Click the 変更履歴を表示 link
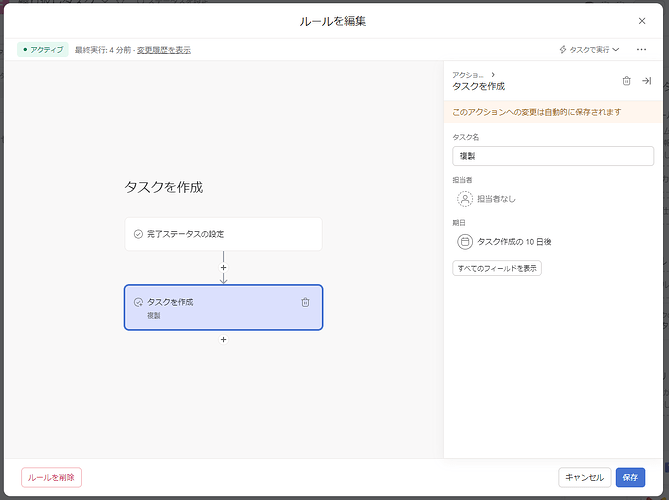 pyautogui.click(x=164, y=50)
